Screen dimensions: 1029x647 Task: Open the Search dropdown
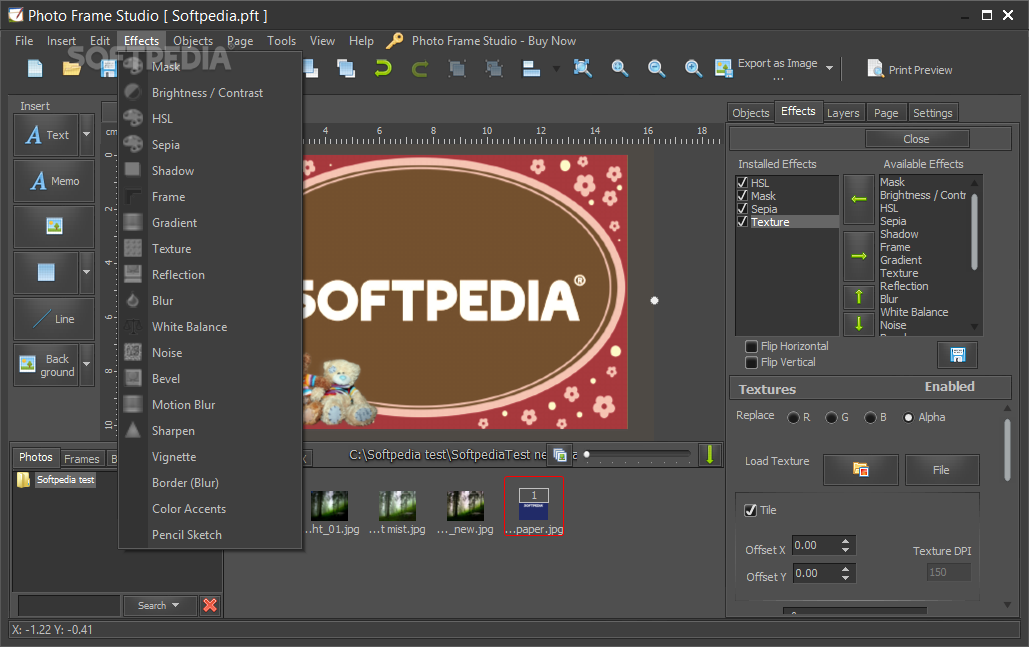(x=159, y=605)
